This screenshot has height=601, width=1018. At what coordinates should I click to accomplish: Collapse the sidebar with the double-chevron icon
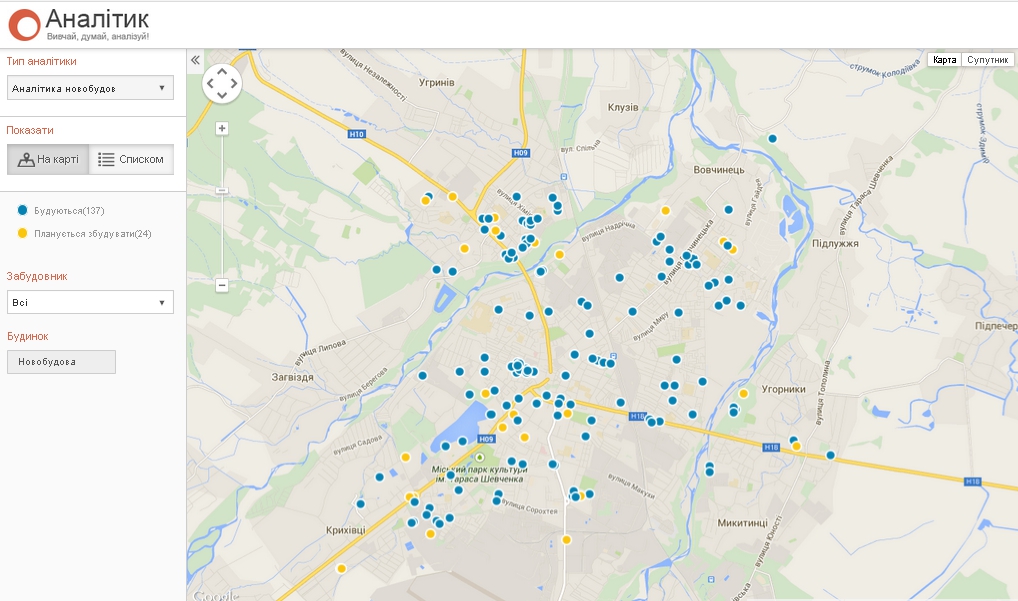pyautogui.click(x=195, y=60)
